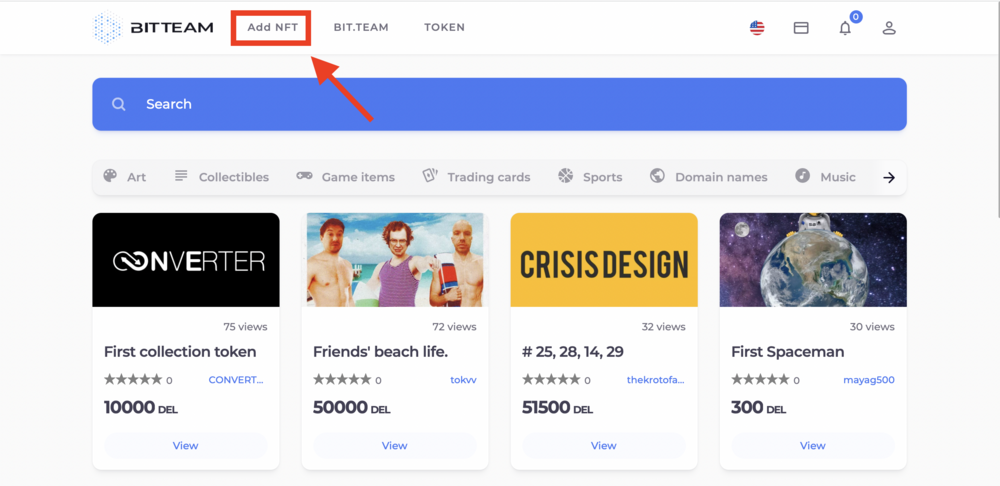Select the Trading cards category

(489, 177)
